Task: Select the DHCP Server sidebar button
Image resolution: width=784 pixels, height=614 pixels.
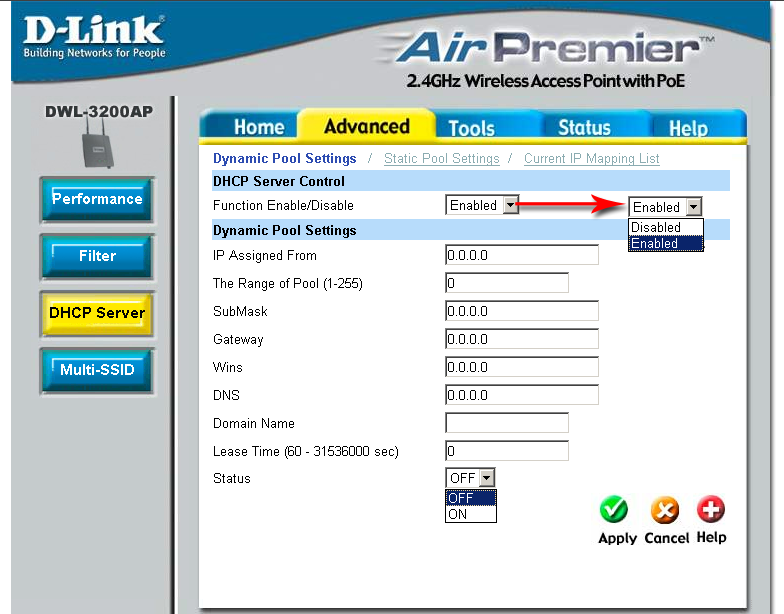Action: 97,314
